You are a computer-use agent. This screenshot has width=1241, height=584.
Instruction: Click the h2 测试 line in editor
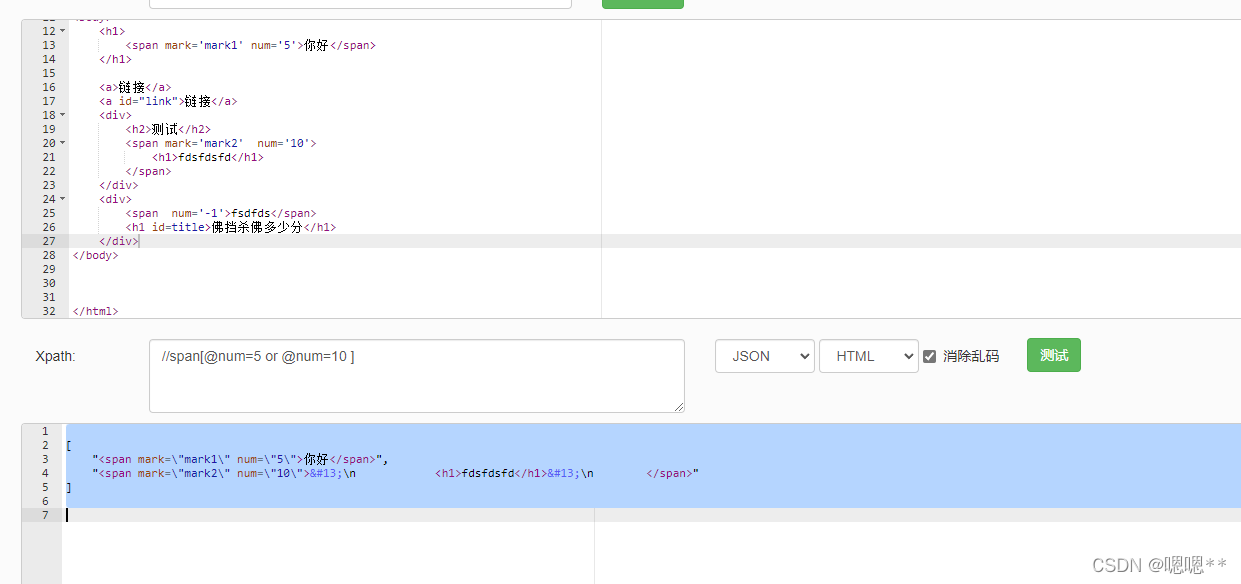(x=168, y=129)
